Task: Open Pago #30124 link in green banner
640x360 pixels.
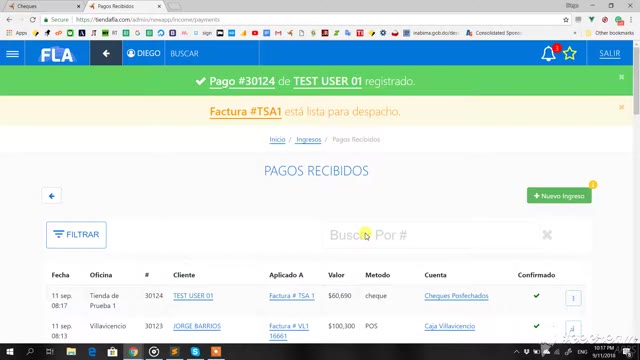Action: (242, 81)
